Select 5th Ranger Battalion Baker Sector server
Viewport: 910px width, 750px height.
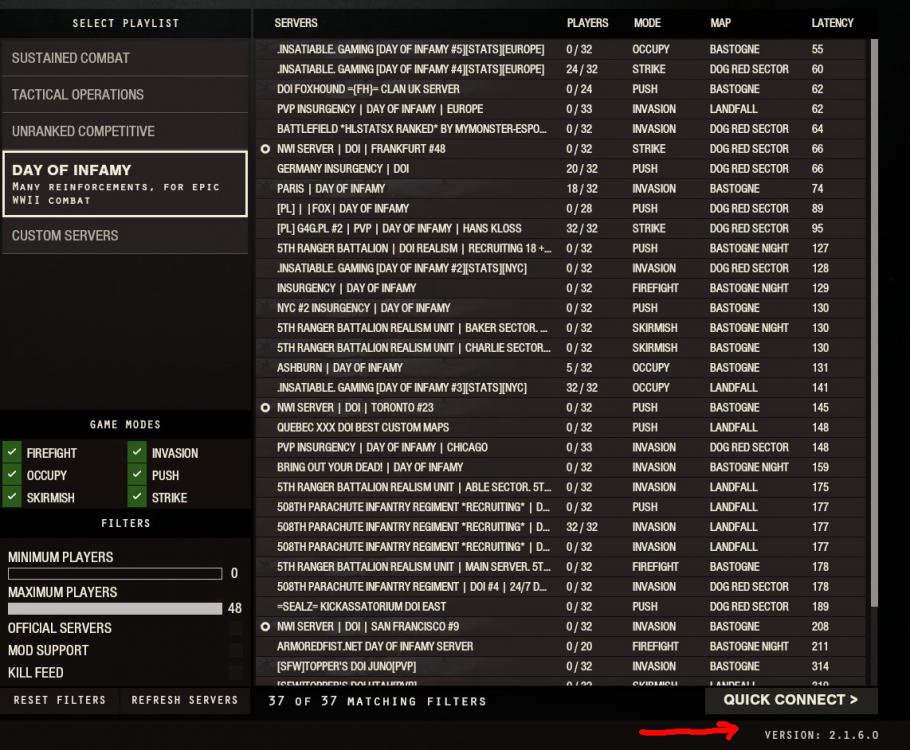pos(560,328)
